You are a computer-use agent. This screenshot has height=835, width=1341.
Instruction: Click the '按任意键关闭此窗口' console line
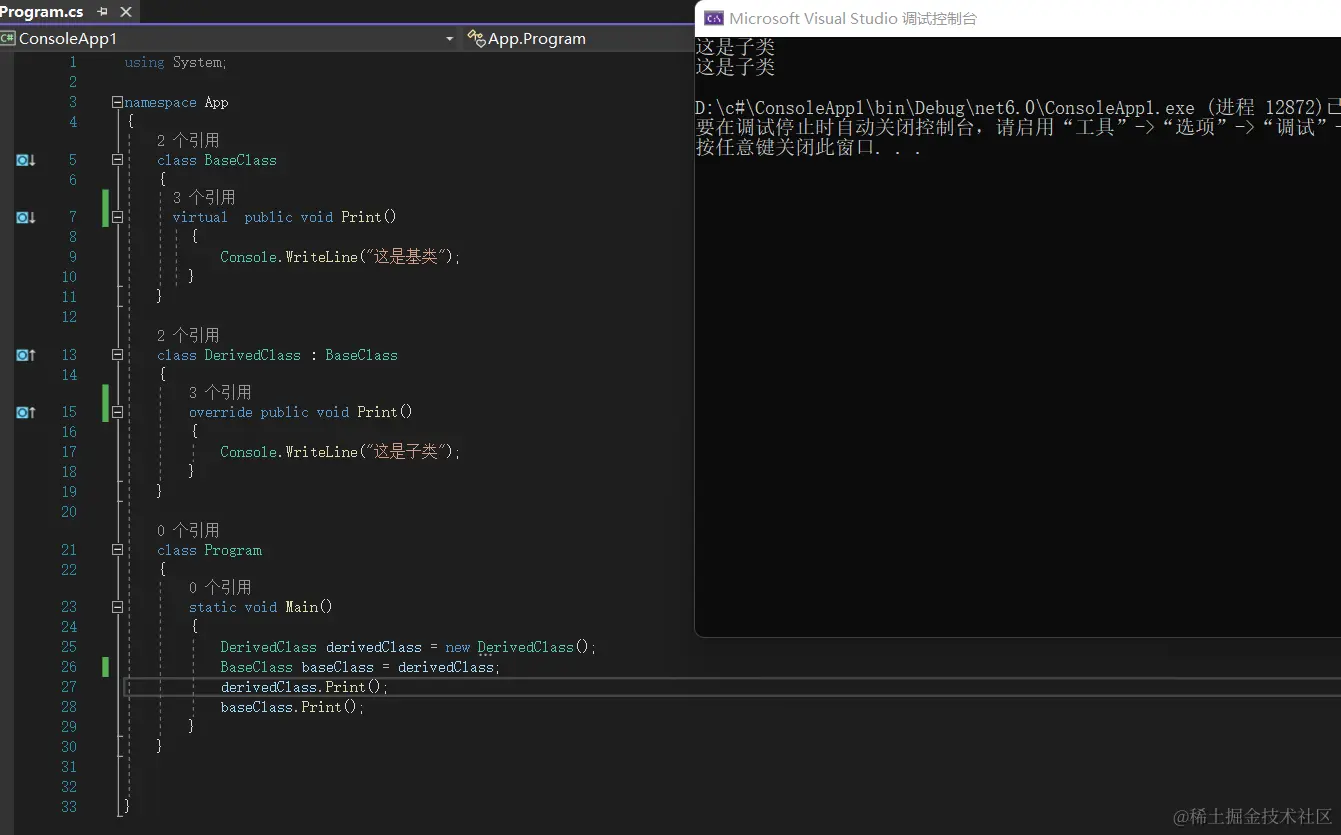(x=808, y=148)
